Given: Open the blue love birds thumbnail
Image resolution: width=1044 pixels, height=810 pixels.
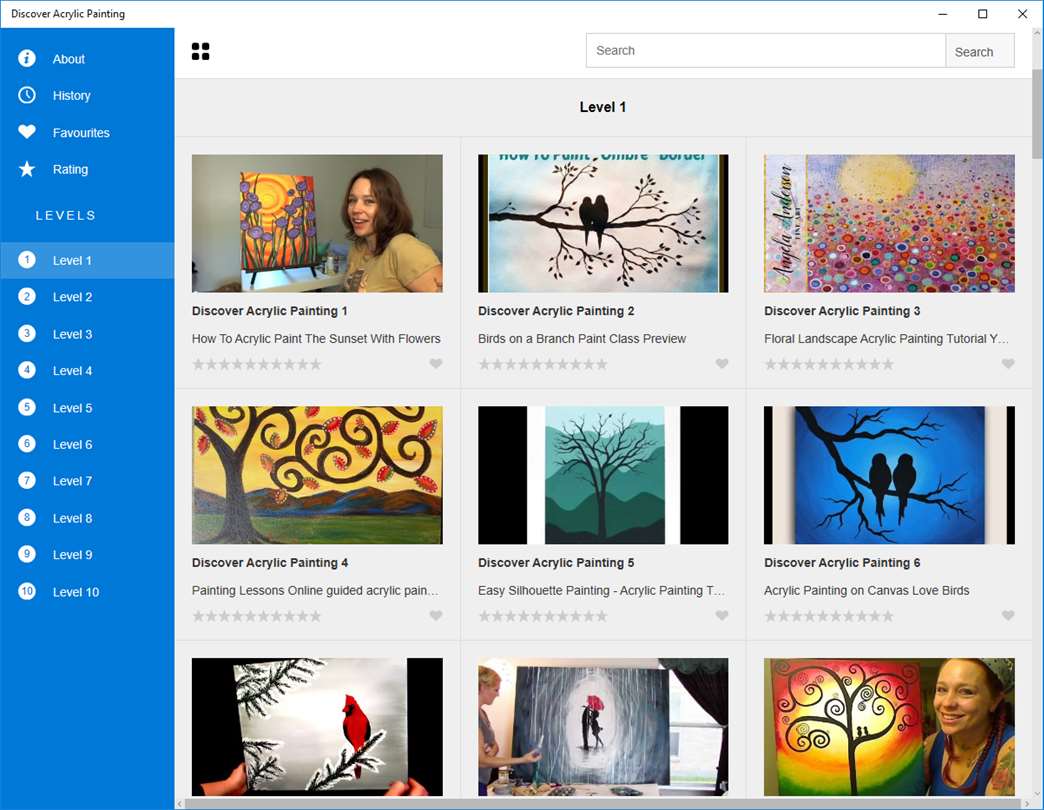Looking at the screenshot, I should point(890,475).
